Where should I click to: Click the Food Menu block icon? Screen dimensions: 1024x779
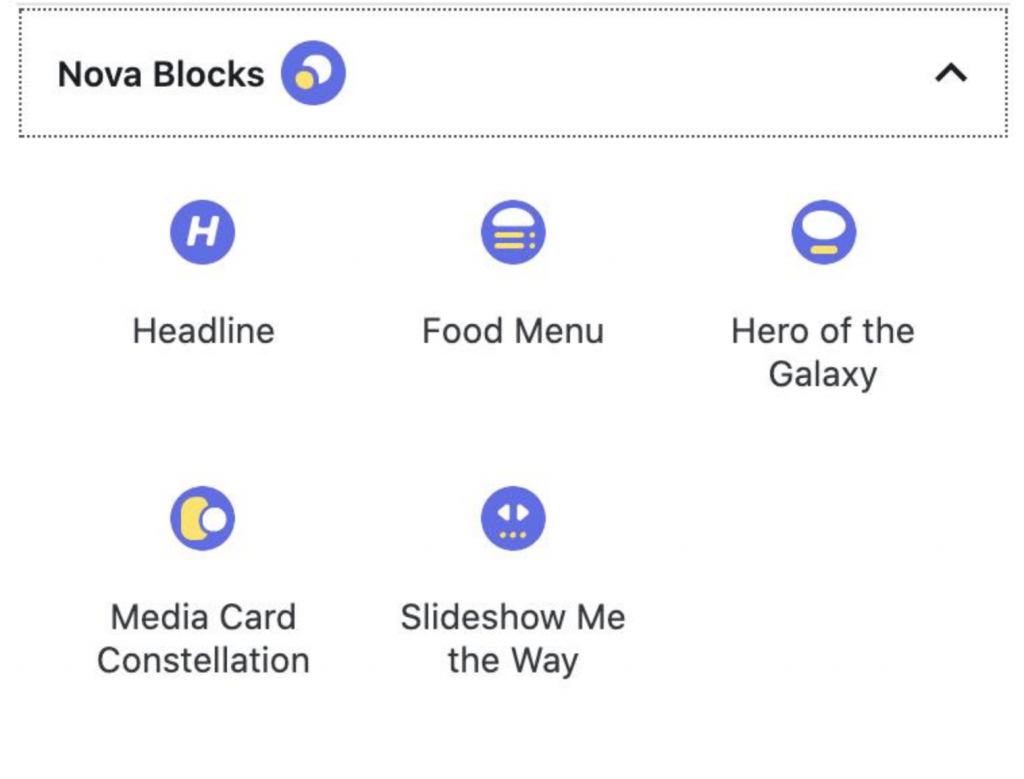(514, 231)
